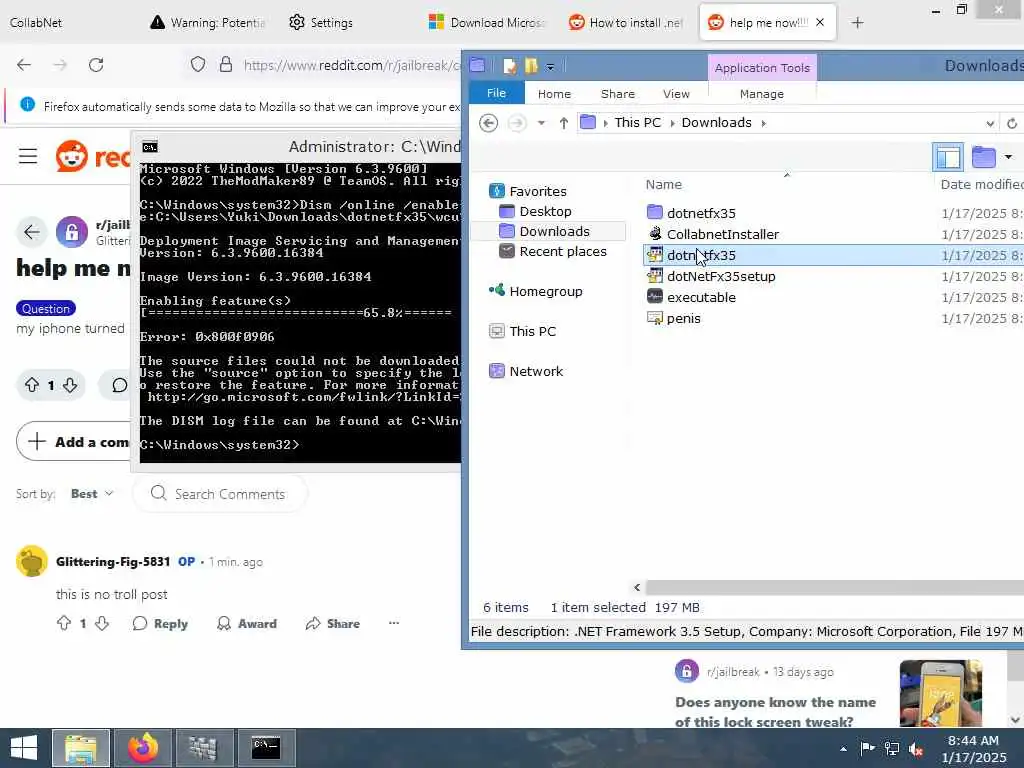The height and width of the screenshot is (768, 1024).
Task: Sort files by Name column header
Action: pos(664,185)
